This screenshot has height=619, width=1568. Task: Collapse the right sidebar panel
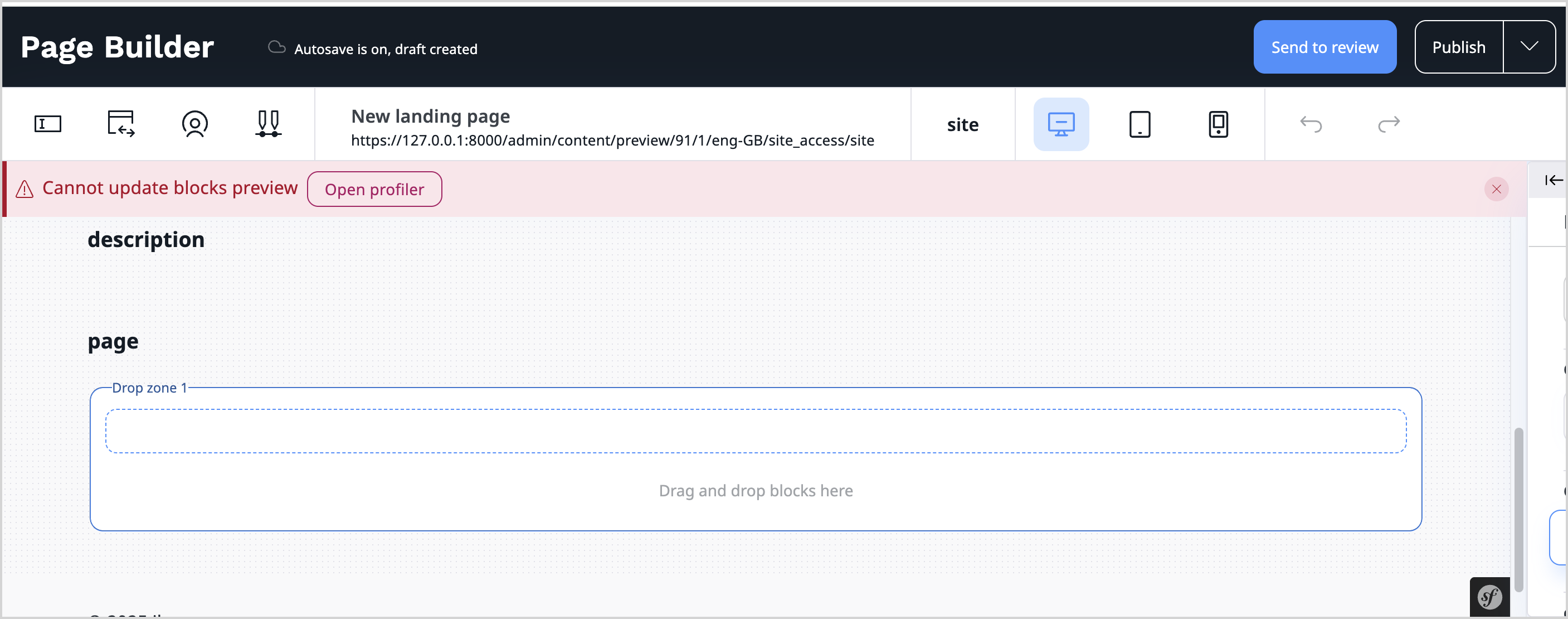click(x=1554, y=179)
